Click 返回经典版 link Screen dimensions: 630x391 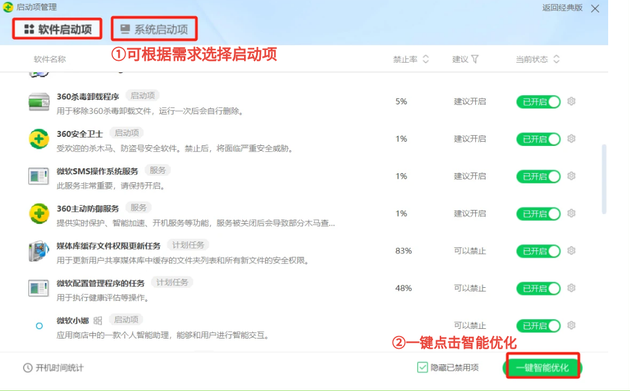click(562, 8)
